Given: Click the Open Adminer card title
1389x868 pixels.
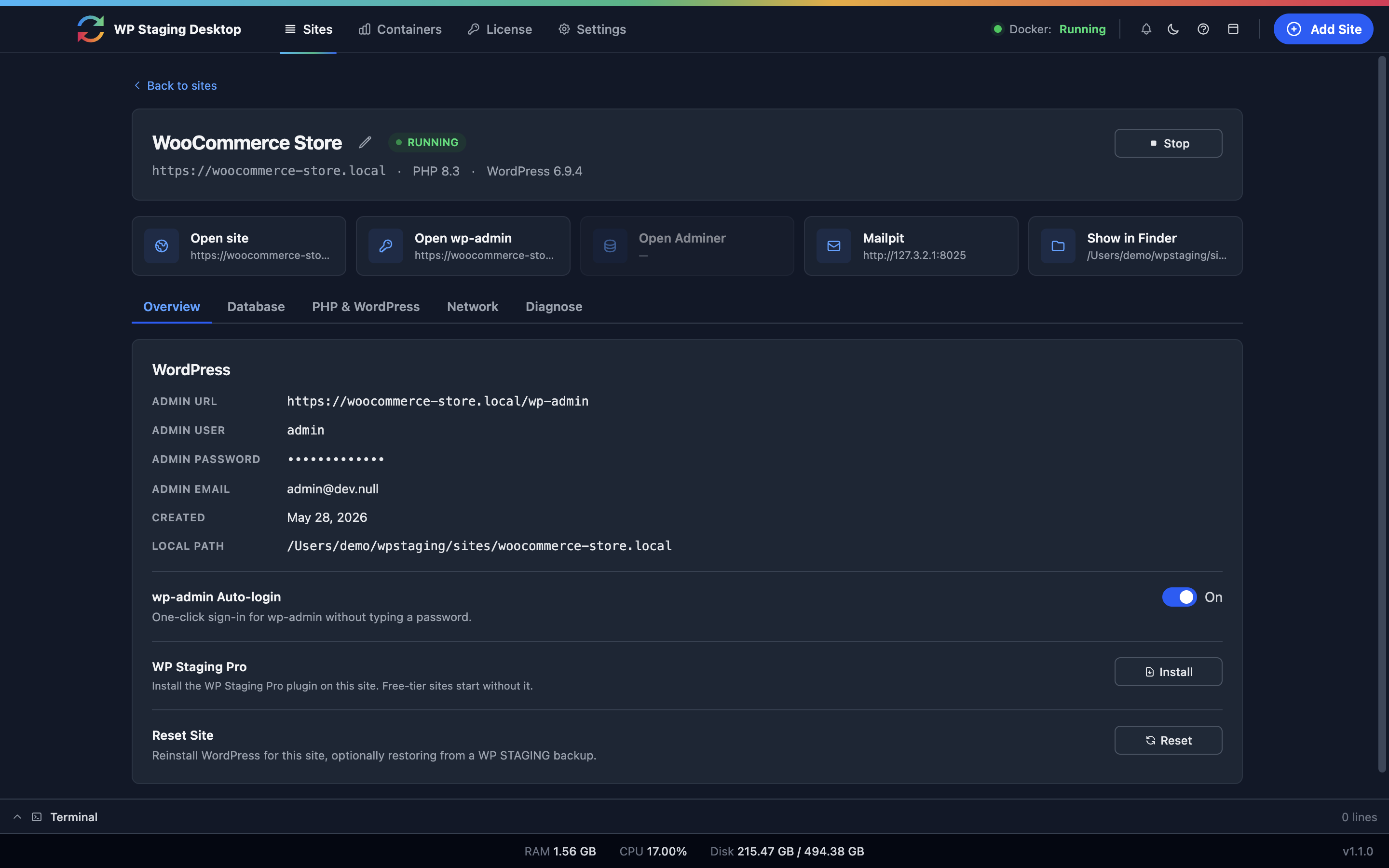Looking at the screenshot, I should click(x=682, y=238).
